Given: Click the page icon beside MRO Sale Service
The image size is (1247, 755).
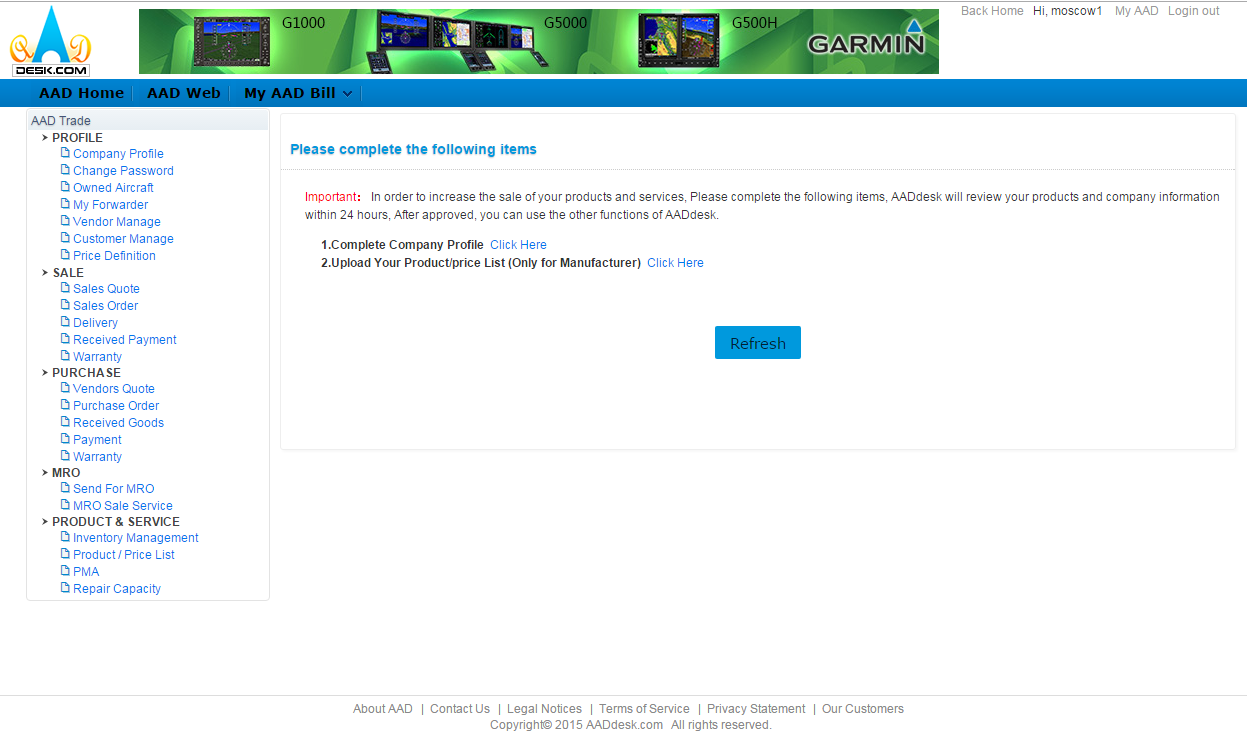Looking at the screenshot, I should [x=66, y=505].
